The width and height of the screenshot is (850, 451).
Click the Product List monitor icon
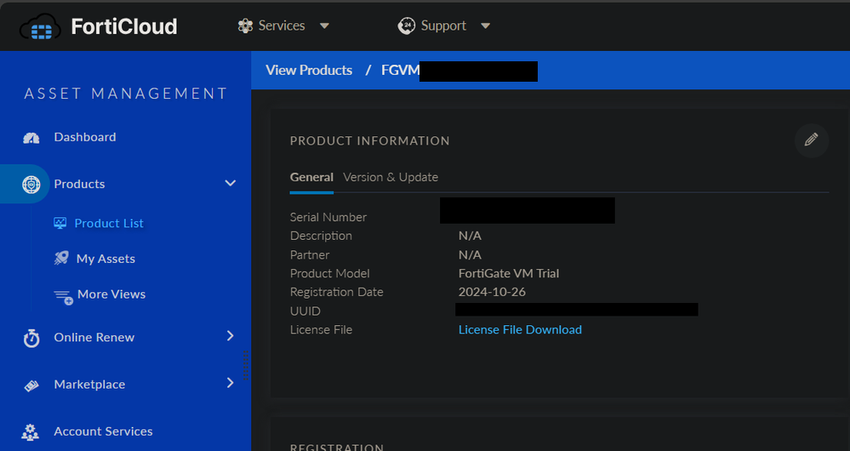(60, 223)
